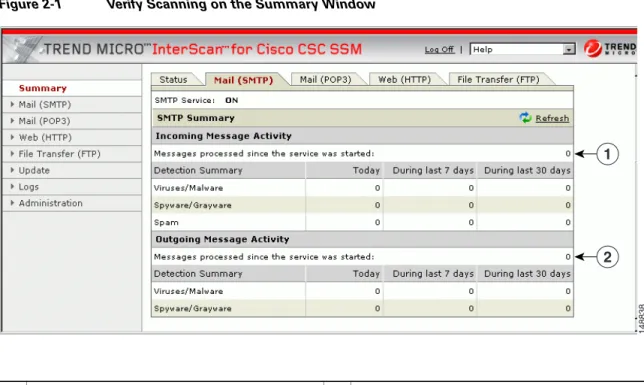This screenshot has height=385, width=644.
Task: Open the Help dropdown arrow
Action: tap(569, 49)
